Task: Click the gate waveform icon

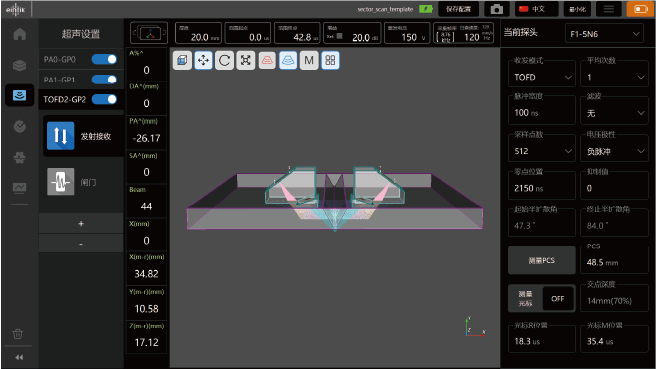Action: pyautogui.click(x=61, y=182)
